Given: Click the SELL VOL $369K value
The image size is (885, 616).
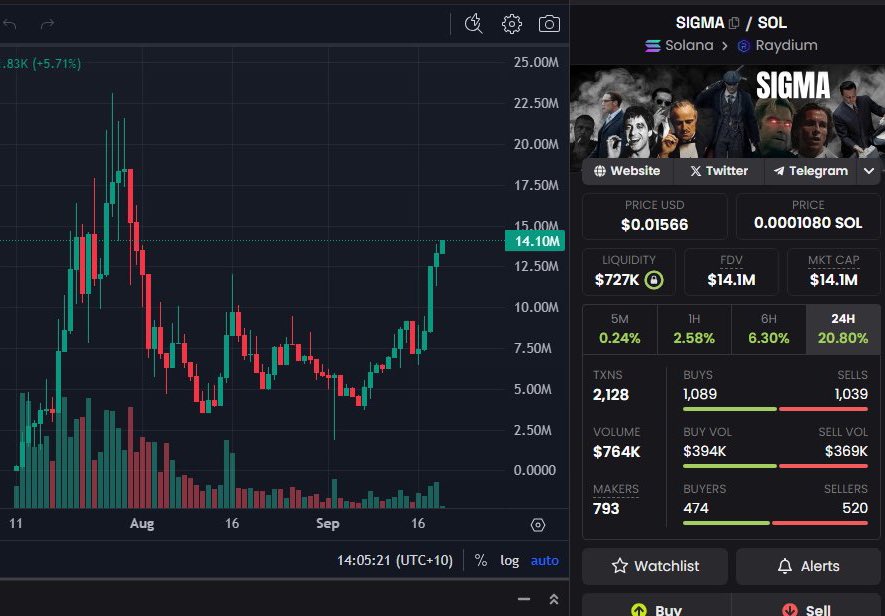Looking at the screenshot, I should 846,451.
